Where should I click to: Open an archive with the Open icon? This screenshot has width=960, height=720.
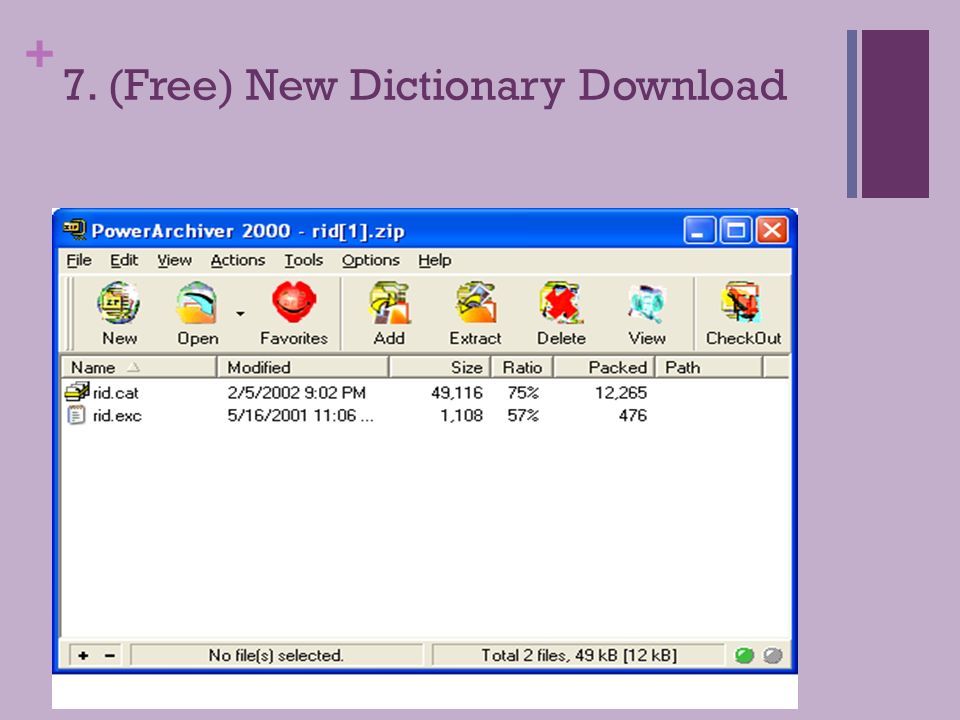coord(197,303)
